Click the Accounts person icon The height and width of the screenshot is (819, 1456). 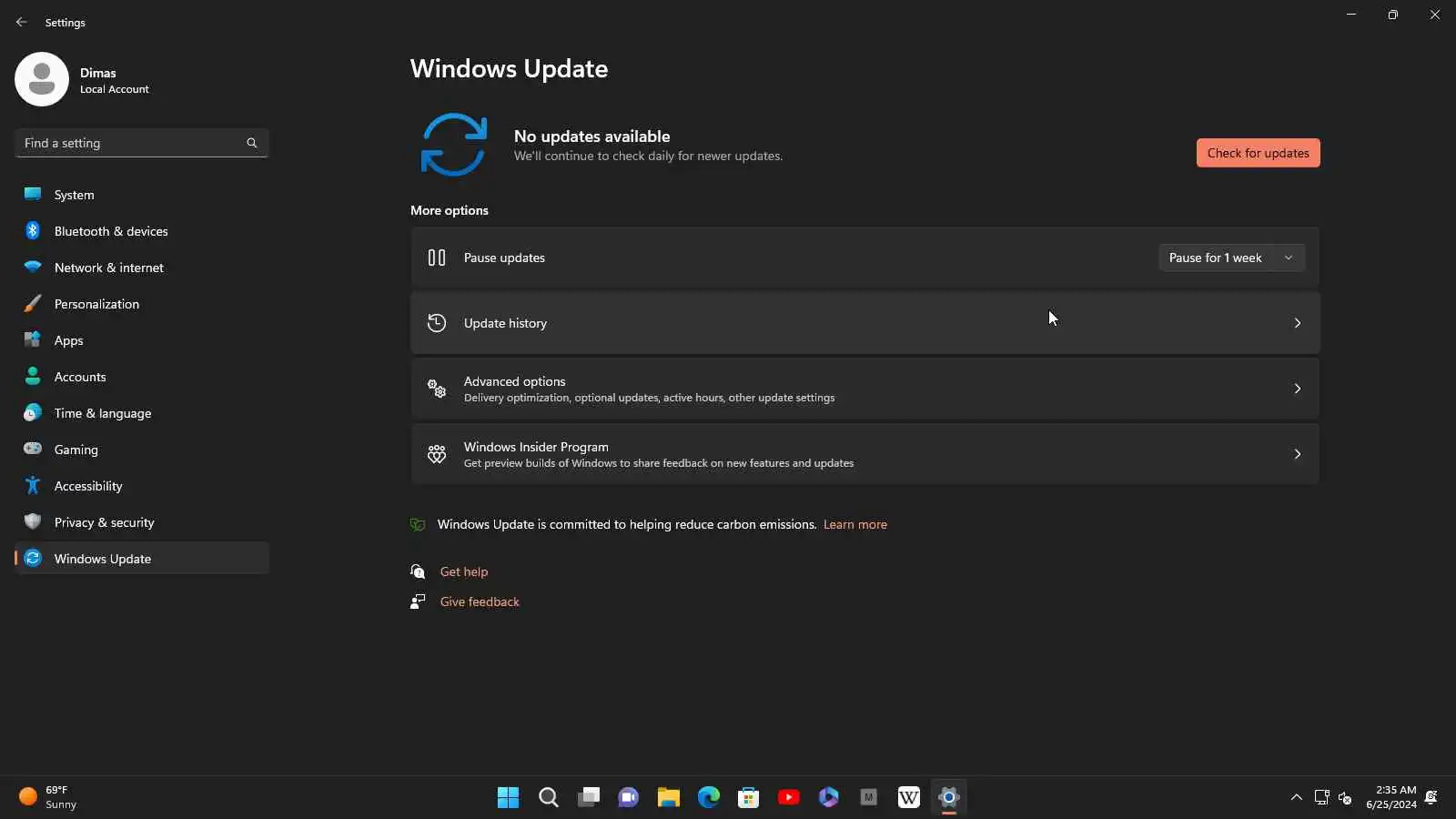pos(33,376)
